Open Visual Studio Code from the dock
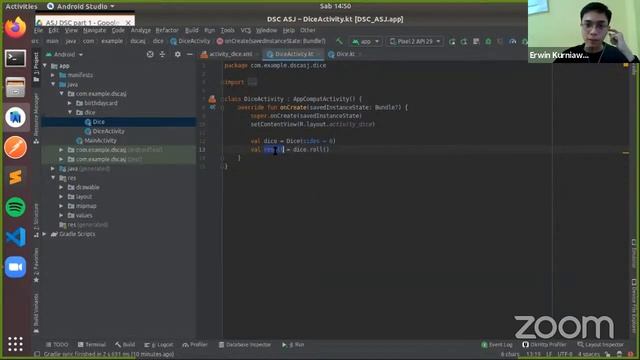Screen dimensions: 640x360 point(16,237)
